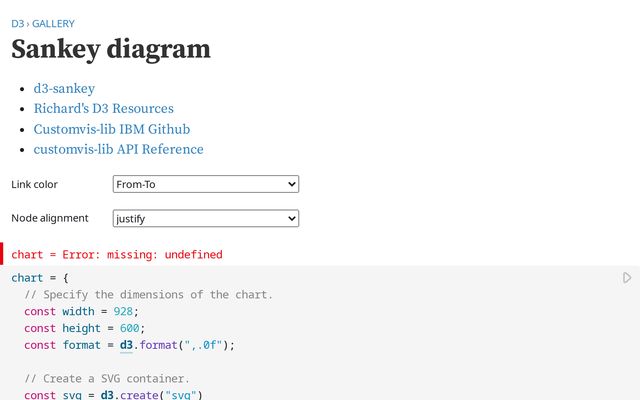Place cursor on width value 928
This screenshot has height=400, width=640.
point(123,311)
